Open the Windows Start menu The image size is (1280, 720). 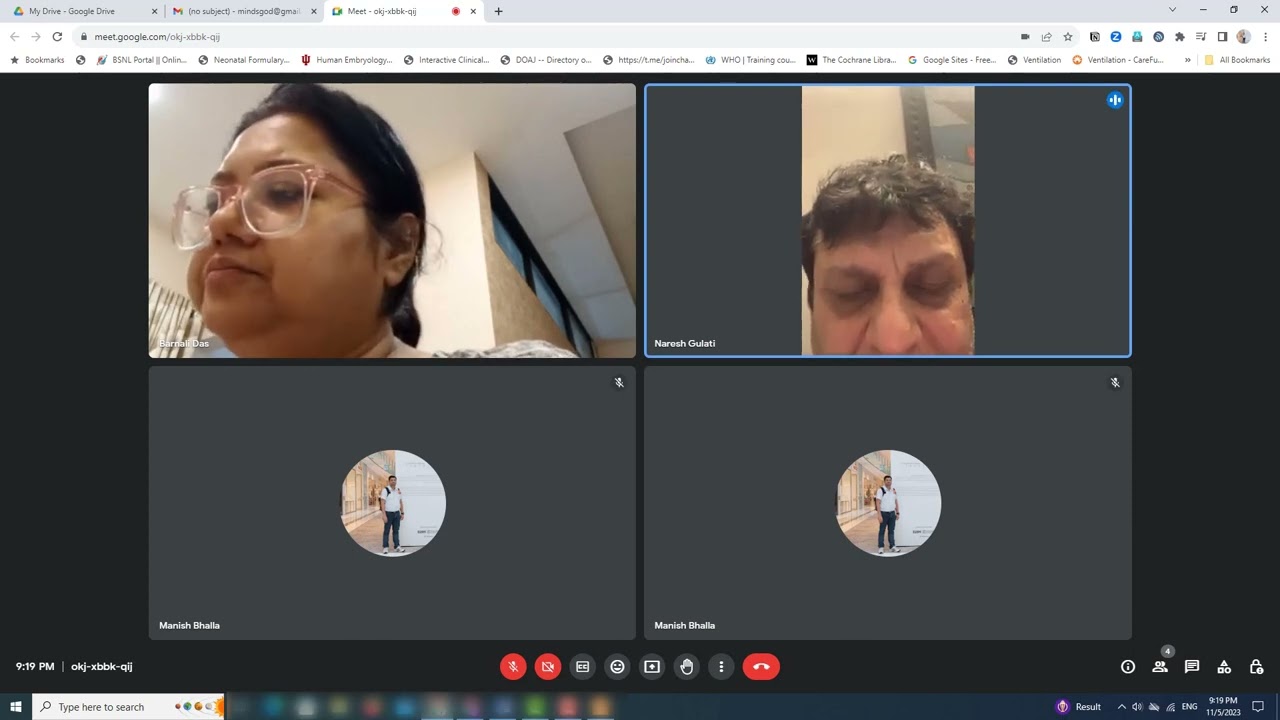pos(16,706)
